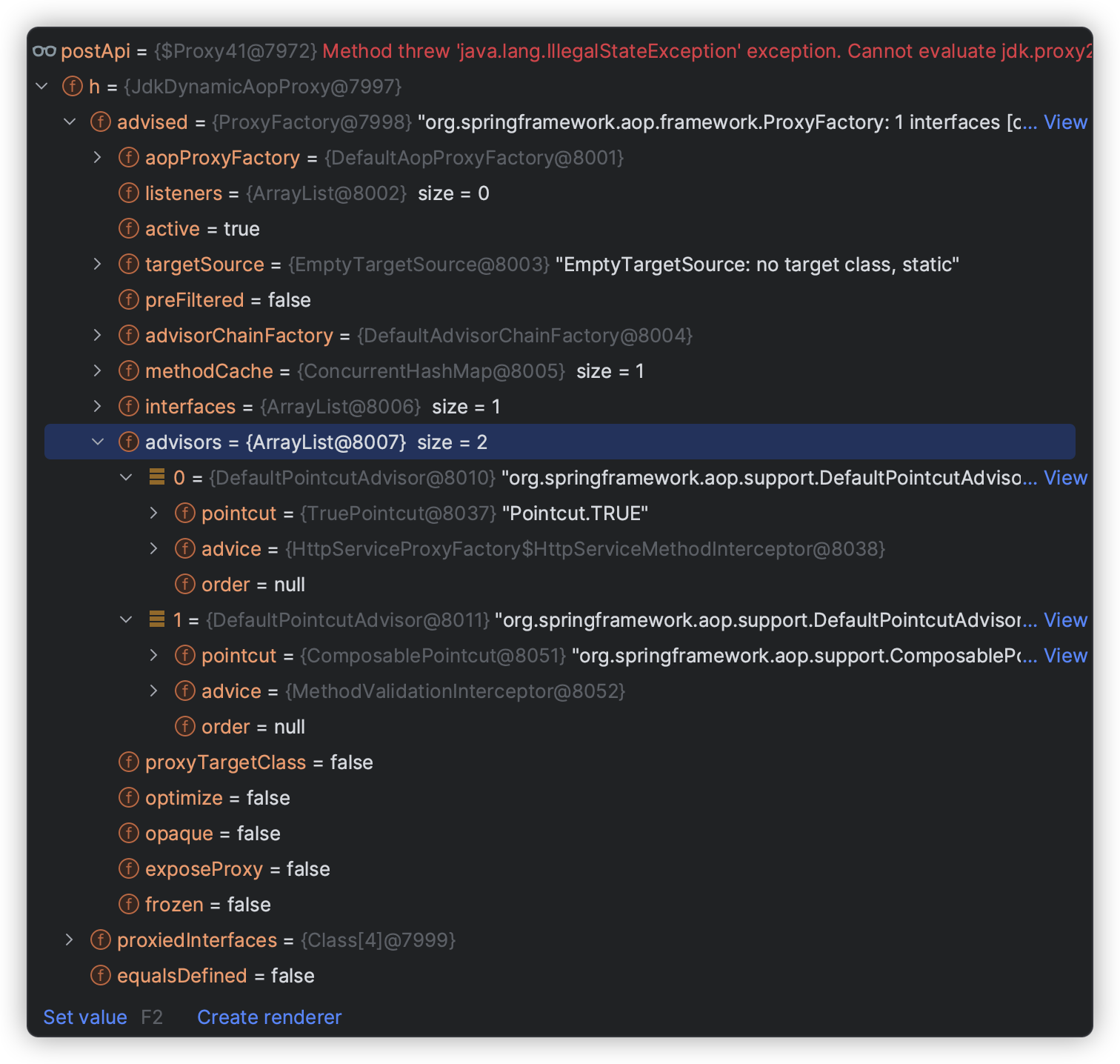Click the field icon next to listeners
This screenshot has width=1120, height=1064.
129,193
